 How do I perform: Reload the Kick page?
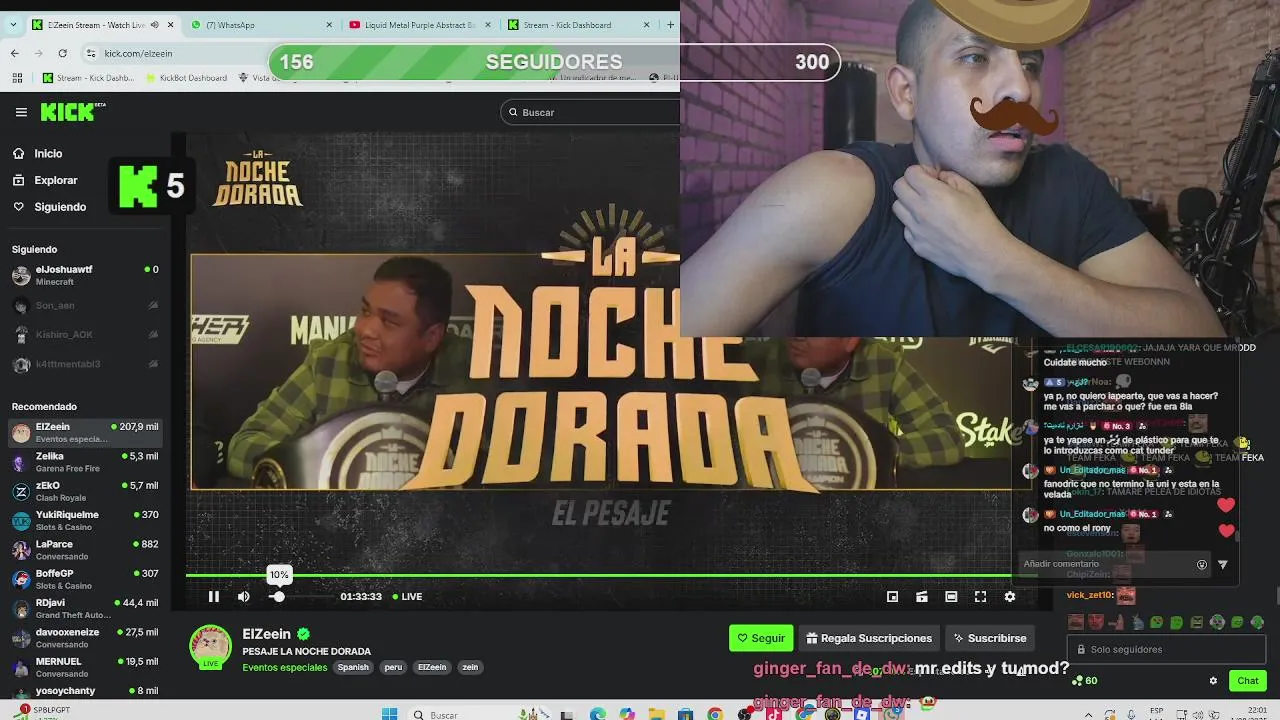(62, 53)
